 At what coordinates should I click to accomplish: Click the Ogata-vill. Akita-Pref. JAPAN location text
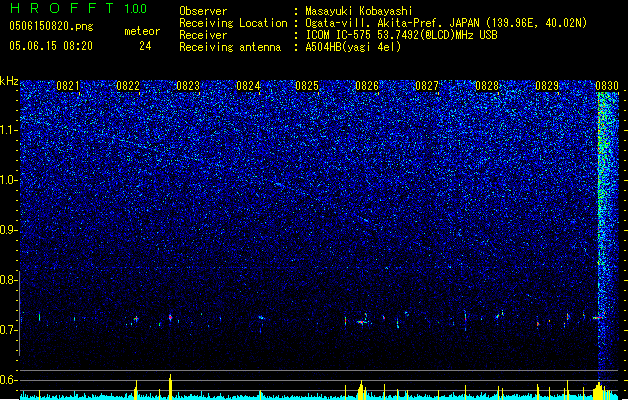(x=446, y=23)
